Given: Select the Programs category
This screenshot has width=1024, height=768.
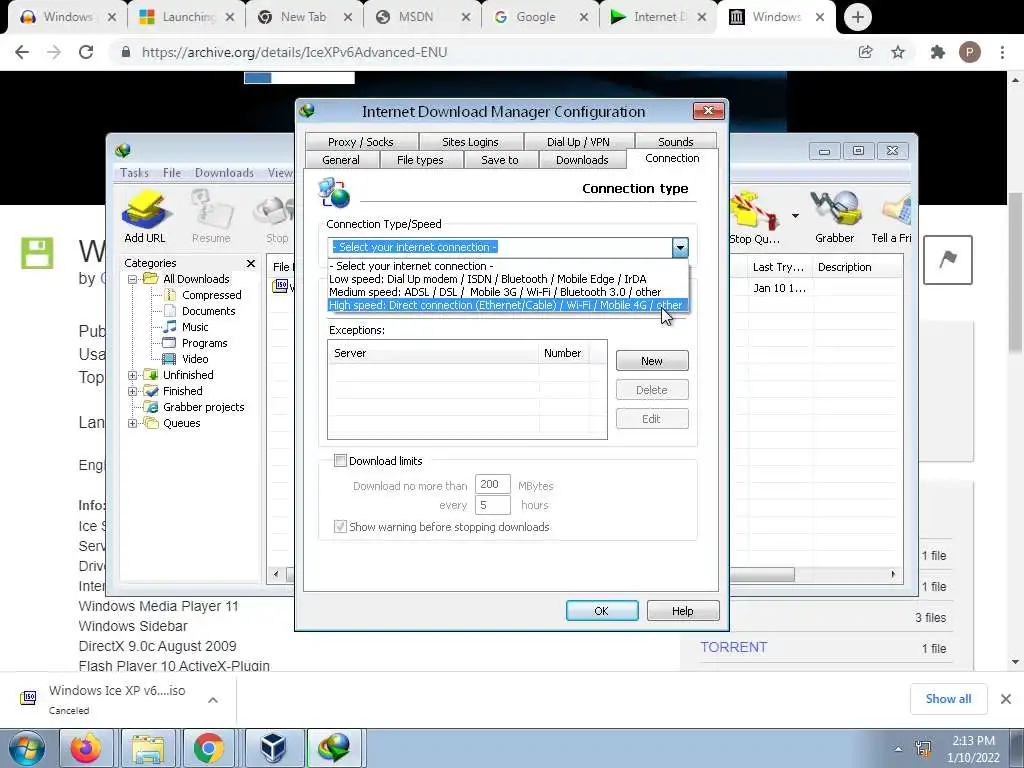Looking at the screenshot, I should [x=204, y=343].
